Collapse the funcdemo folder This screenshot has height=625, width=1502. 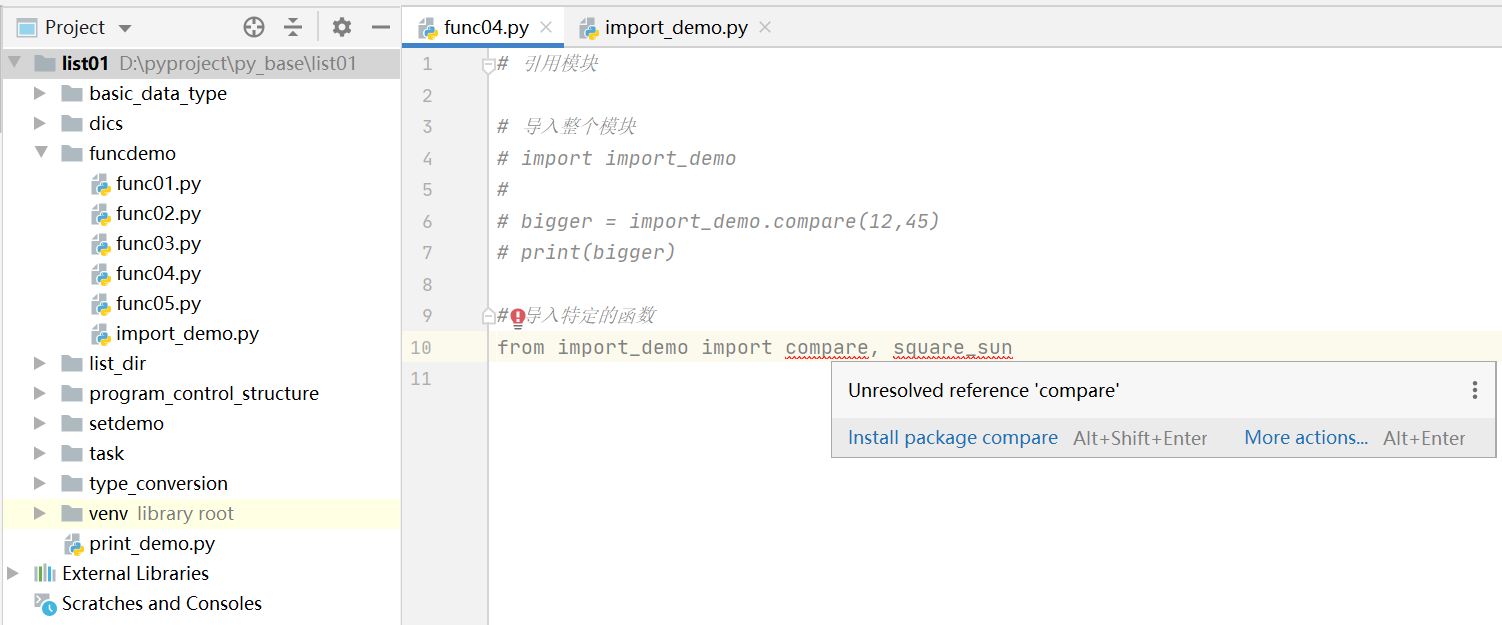(x=39, y=153)
